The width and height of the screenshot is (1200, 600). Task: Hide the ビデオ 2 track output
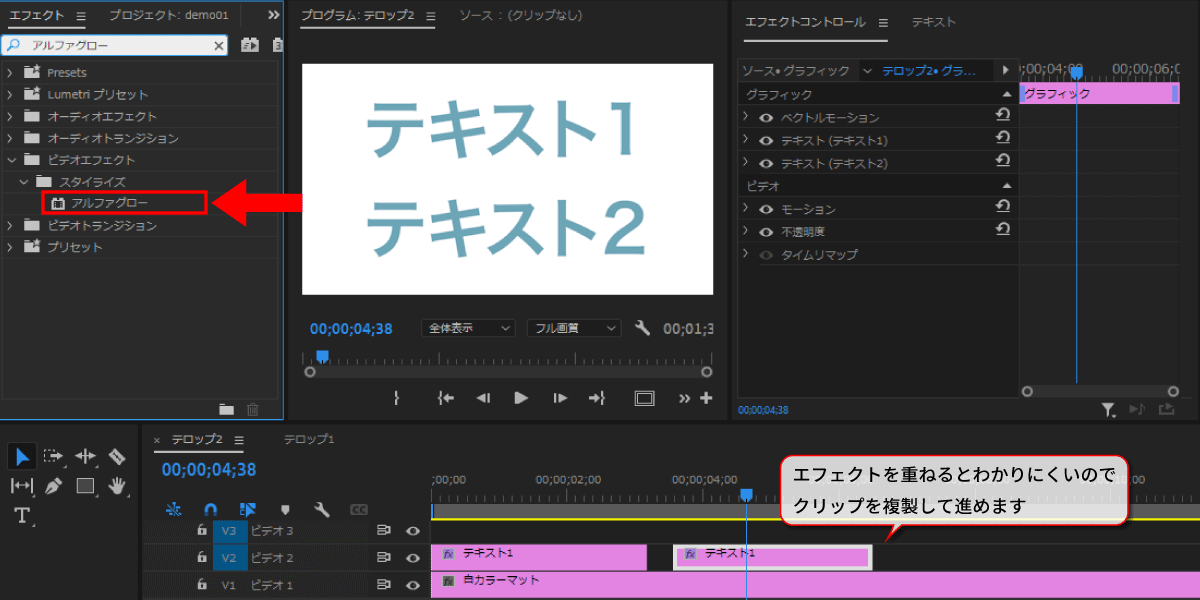(413, 558)
